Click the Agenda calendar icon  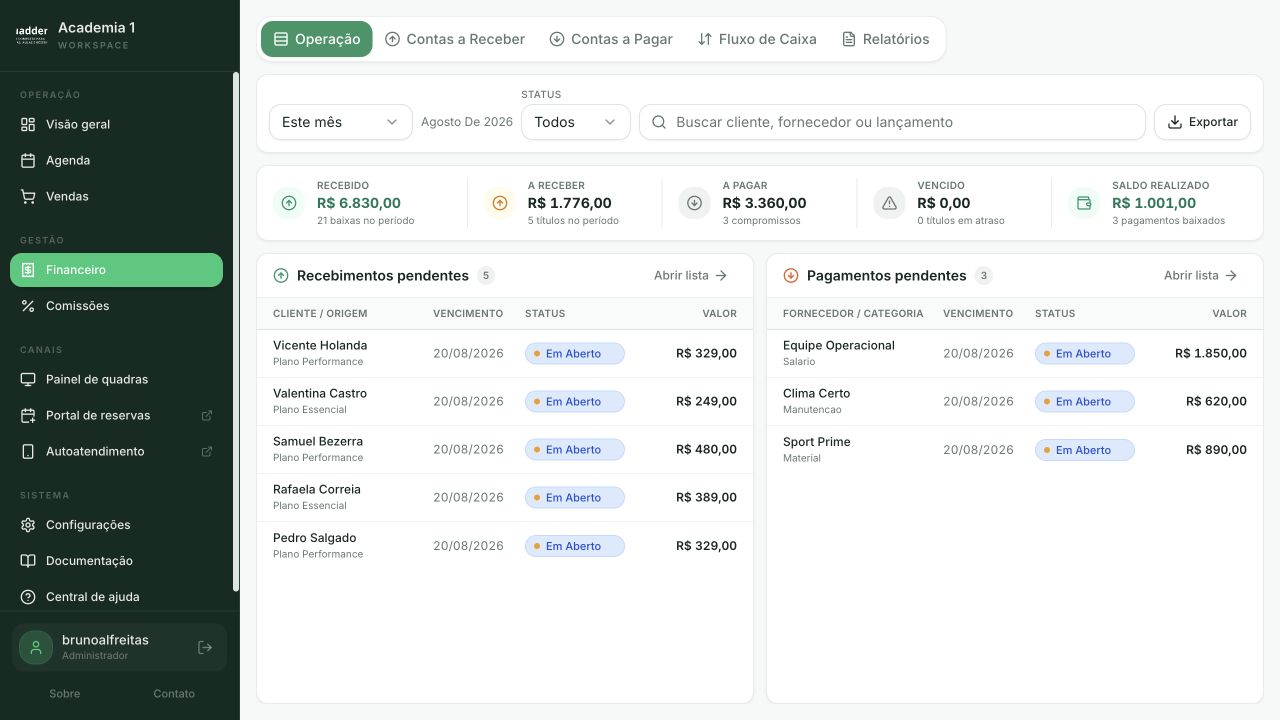click(28, 160)
